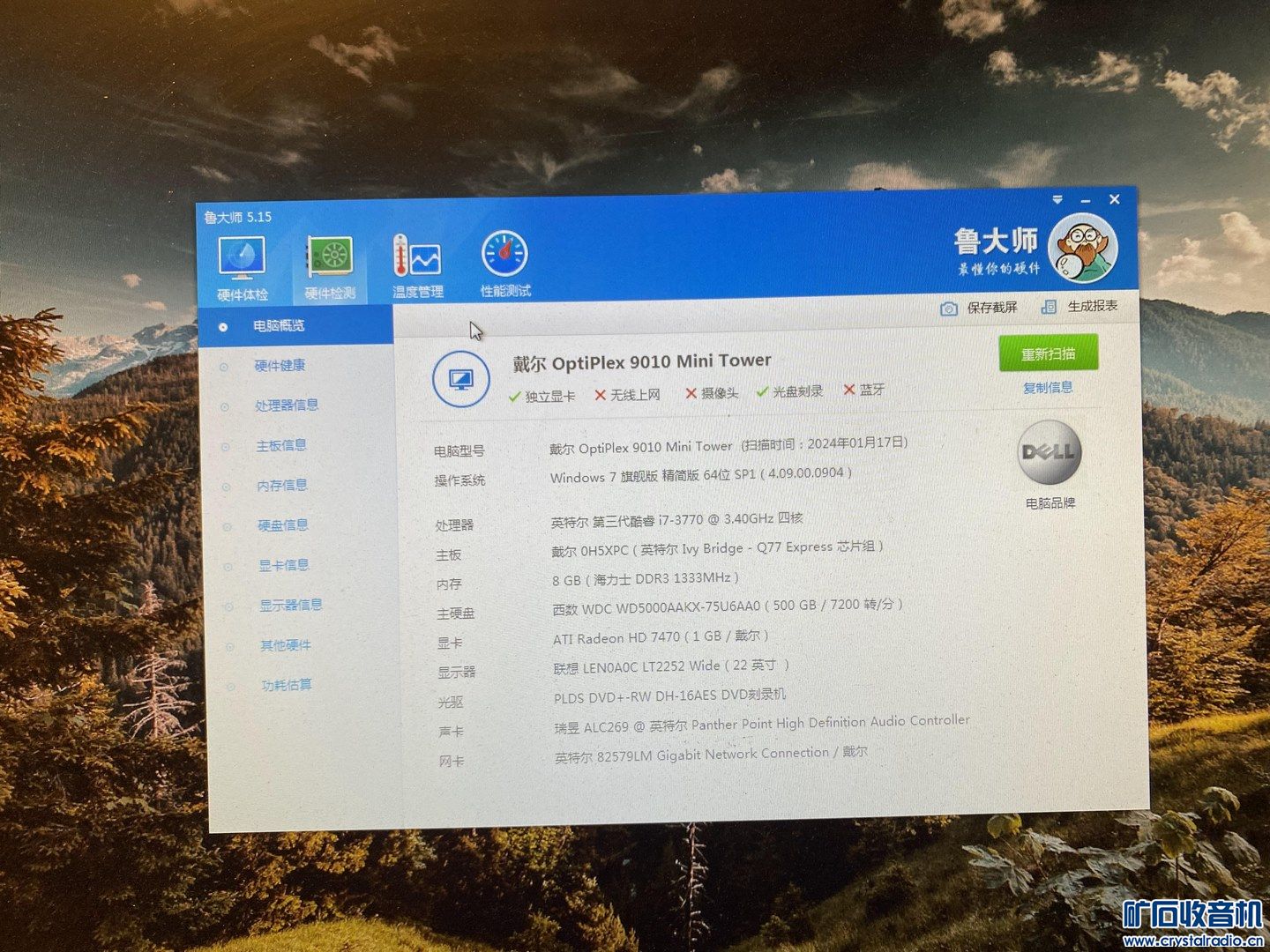The height and width of the screenshot is (952, 1270).
Task: Minimize the 鲁大师 window
Action: (x=1086, y=201)
